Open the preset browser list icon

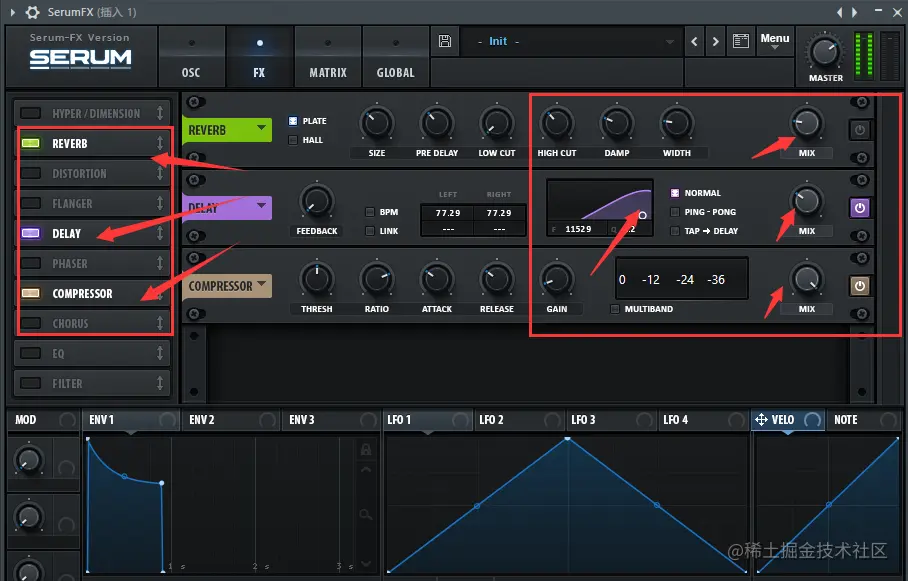tap(741, 41)
